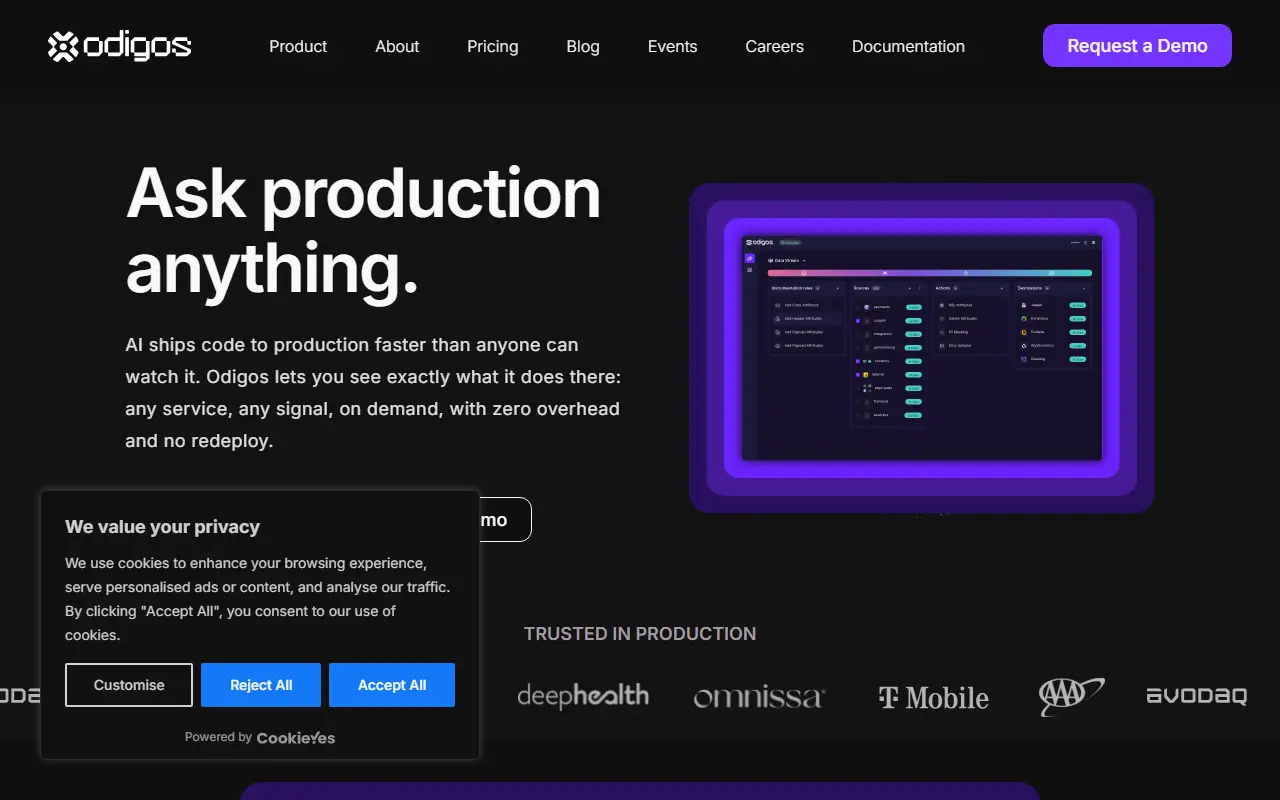
Task: Click the partially hidden demo button in hero
Action: pyautogui.click(x=505, y=520)
